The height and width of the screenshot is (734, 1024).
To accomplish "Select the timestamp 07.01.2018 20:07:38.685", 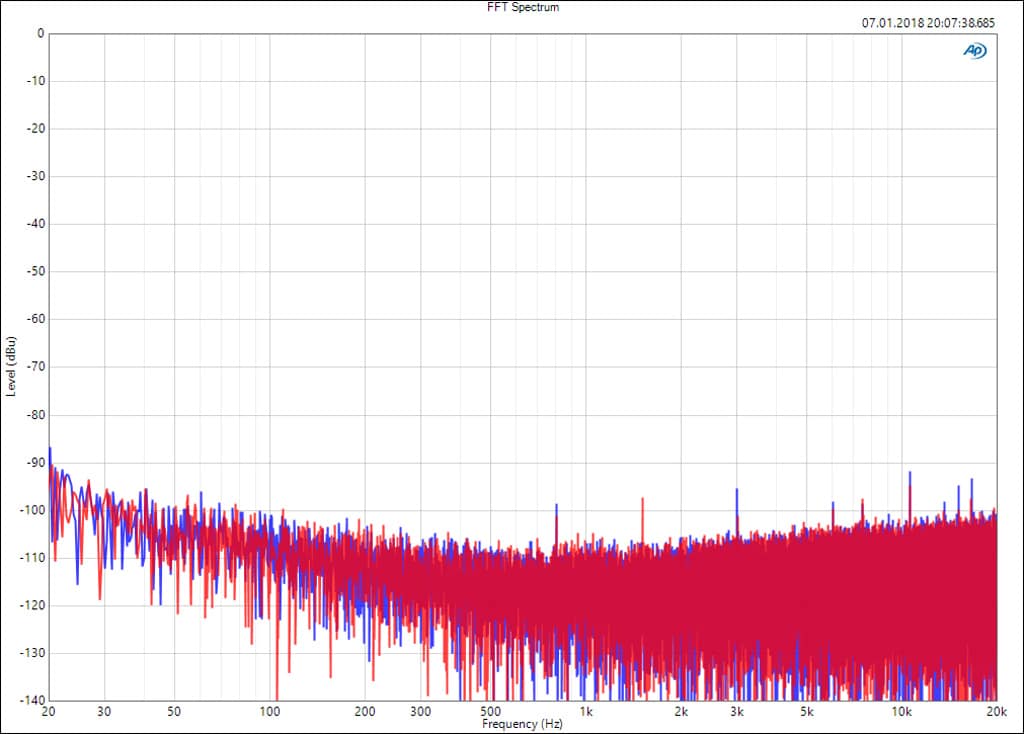I will pyautogui.click(x=929, y=22).
